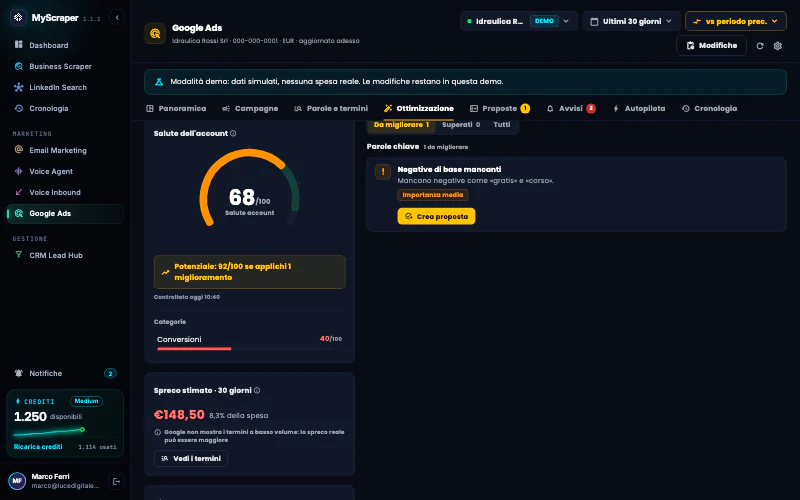Click the 68/100 health gauge
This screenshot has height=500, width=800.
point(249,188)
